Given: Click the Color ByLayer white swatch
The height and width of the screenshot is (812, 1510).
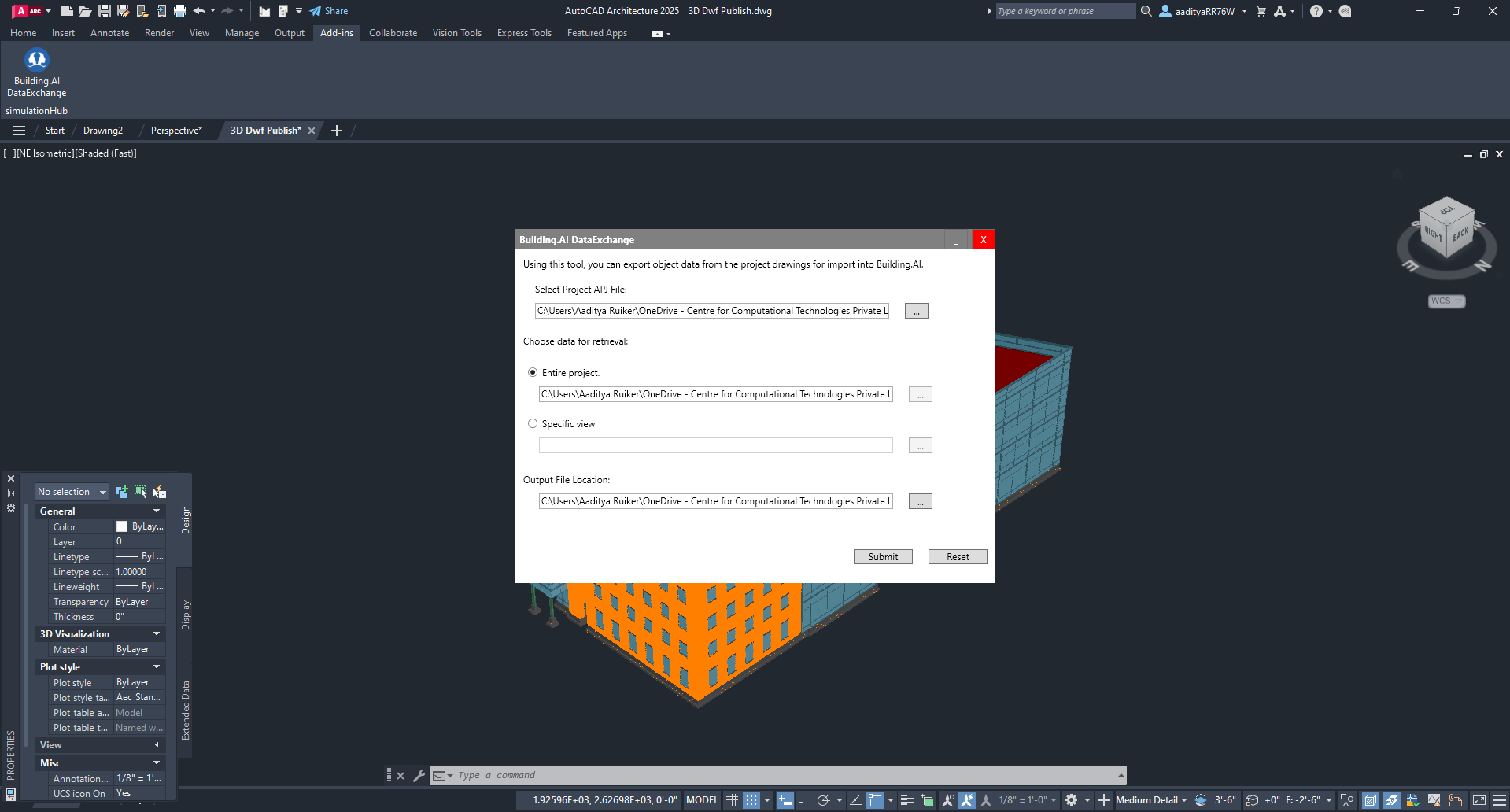Looking at the screenshot, I should pos(122,526).
